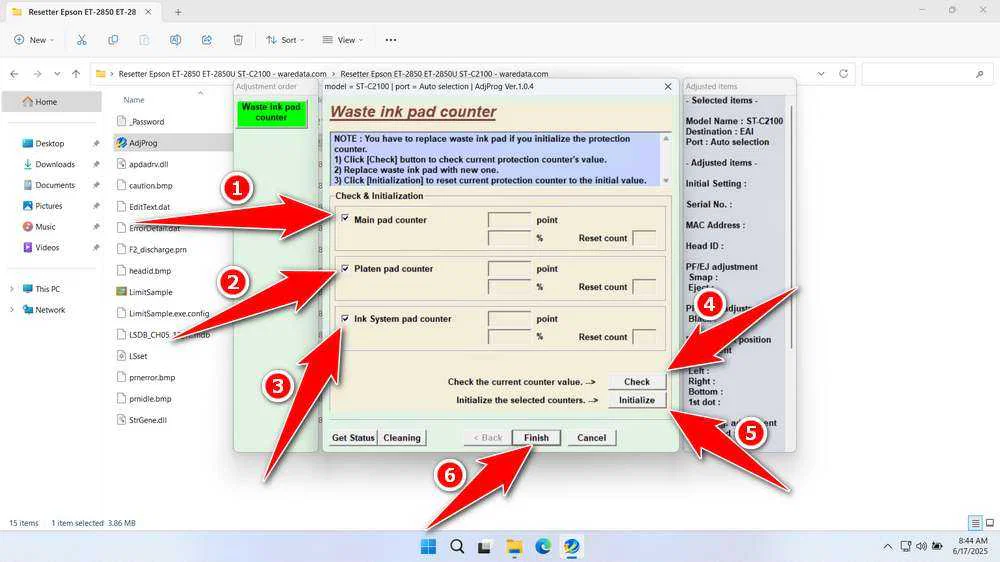Screen dimensions: 1000x562
Task: Select Downloads in the navigation pane
Action: pyautogui.click(x=55, y=164)
